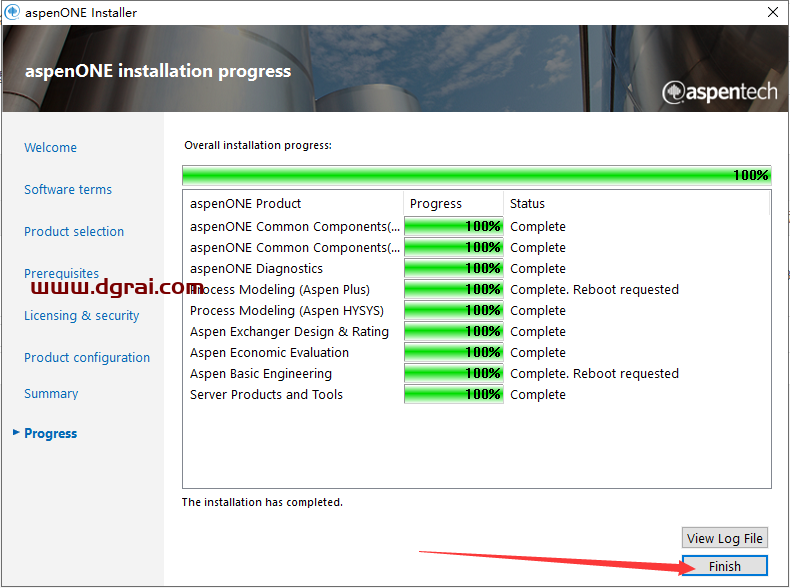Select the Process Modeling (Aspen HYSYS) row
This screenshot has height=588, width=790.
(280, 311)
